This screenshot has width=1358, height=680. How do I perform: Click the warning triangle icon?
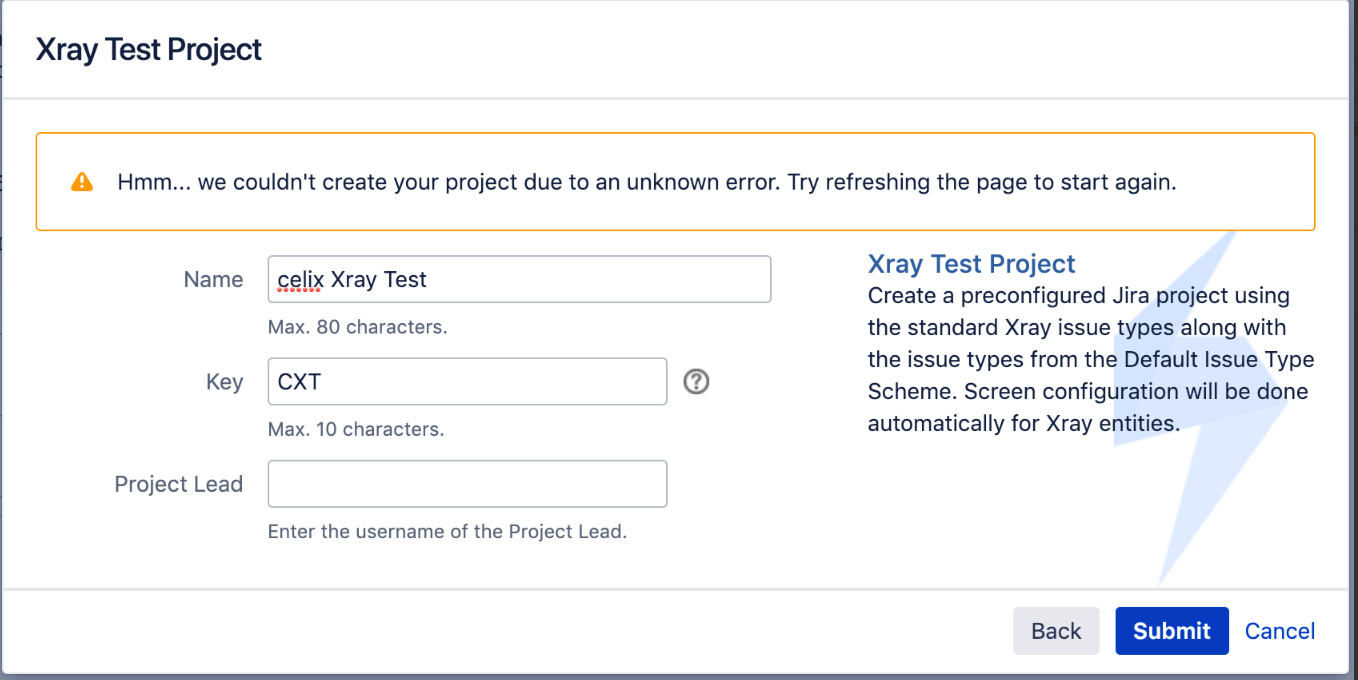[x=81, y=181]
